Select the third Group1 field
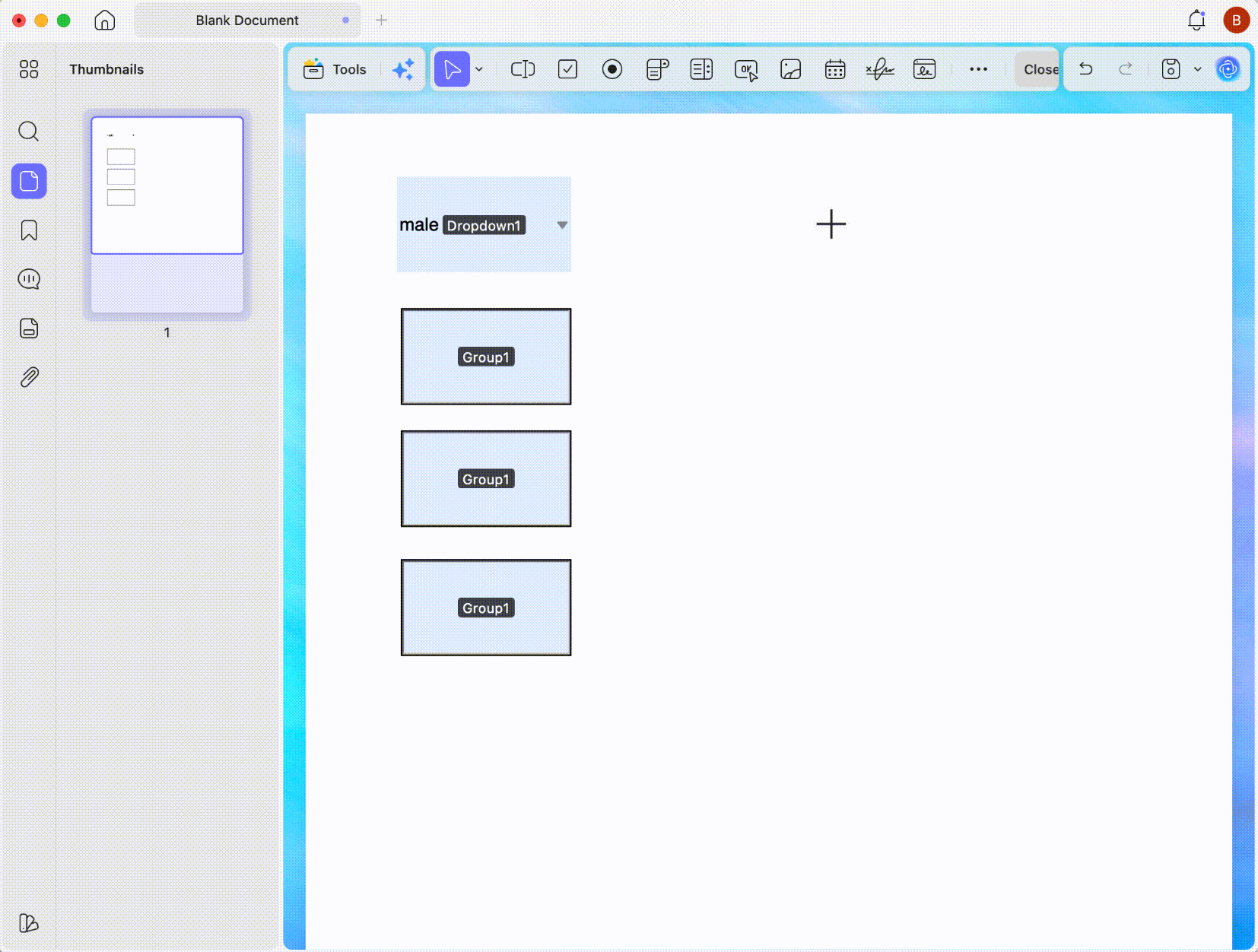This screenshot has width=1258, height=952. [486, 608]
